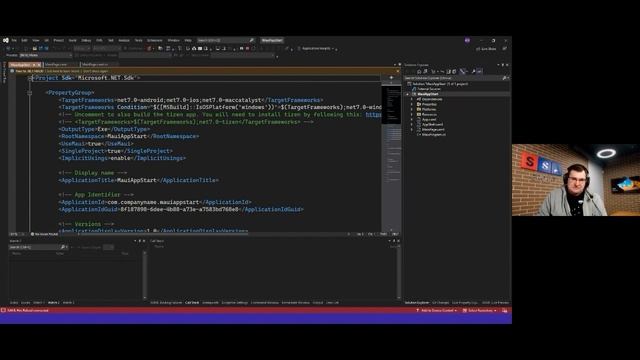The image size is (640, 360).
Task: Toggle Show All Files in Solution Explorer
Action: tap(454, 71)
